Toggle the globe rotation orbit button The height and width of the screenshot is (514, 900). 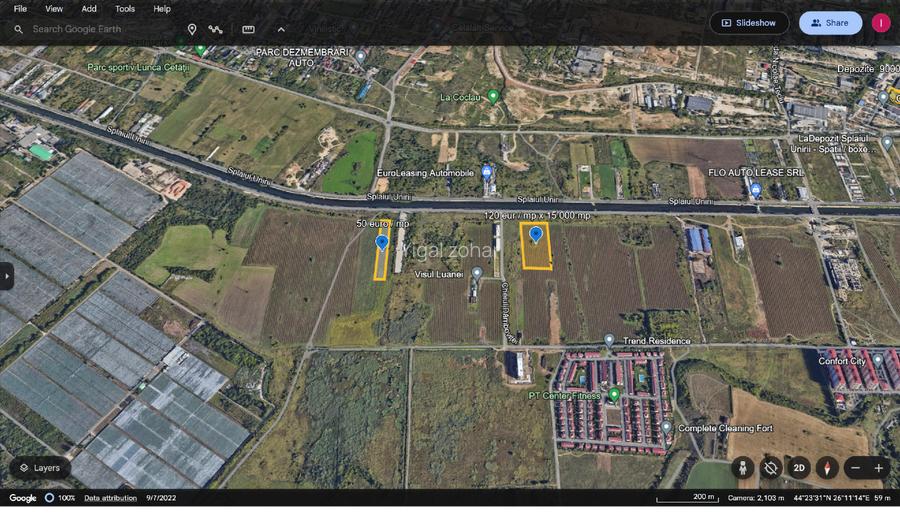pyautogui.click(x=770, y=468)
